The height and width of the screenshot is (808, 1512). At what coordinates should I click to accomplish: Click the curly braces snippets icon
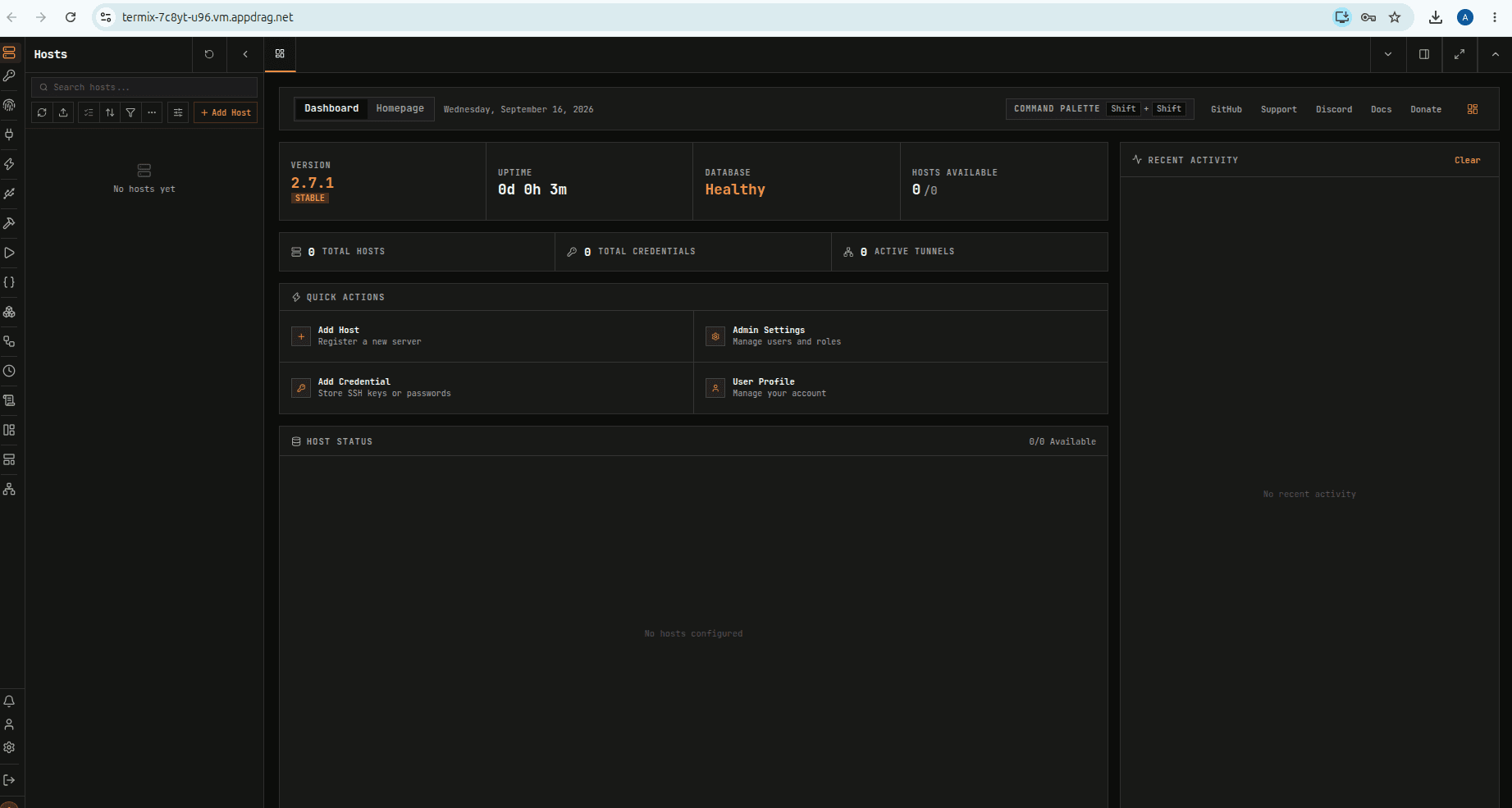[9, 282]
